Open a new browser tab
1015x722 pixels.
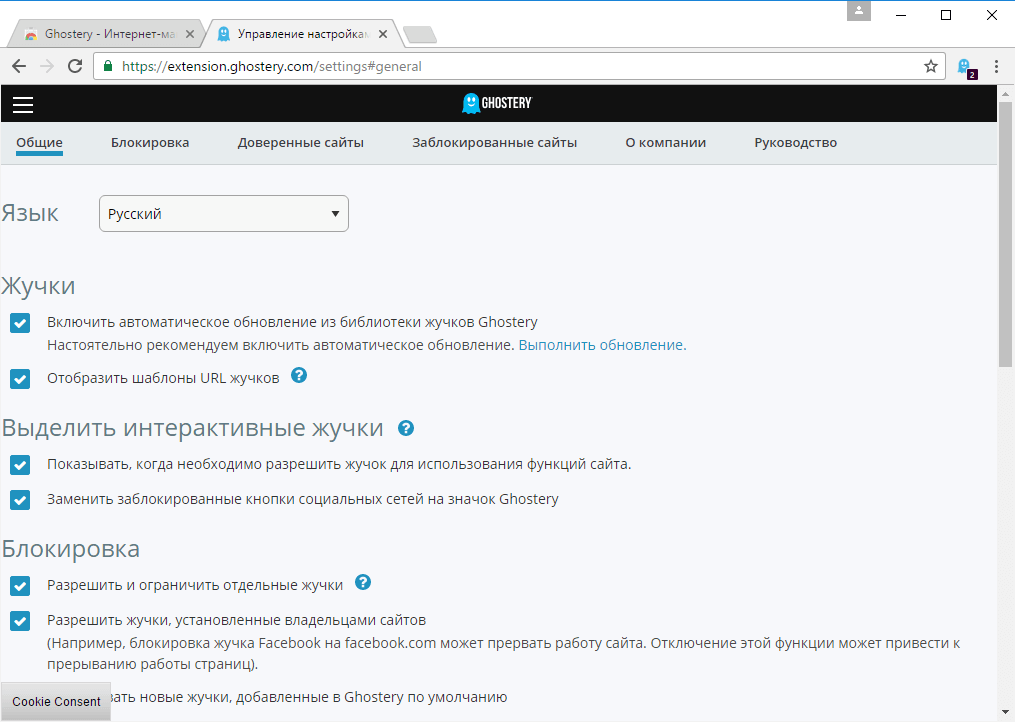click(419, 34)
